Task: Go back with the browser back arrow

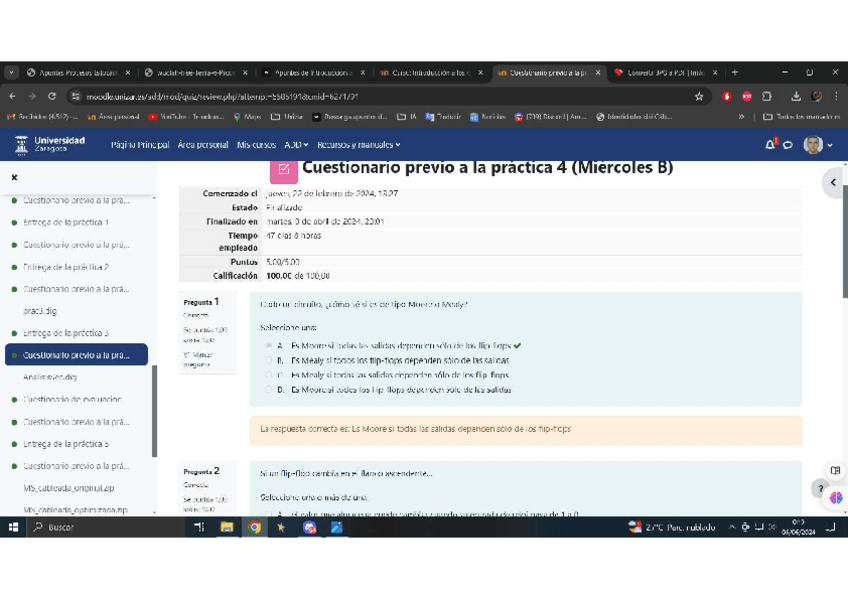Action: pos(12,96)
